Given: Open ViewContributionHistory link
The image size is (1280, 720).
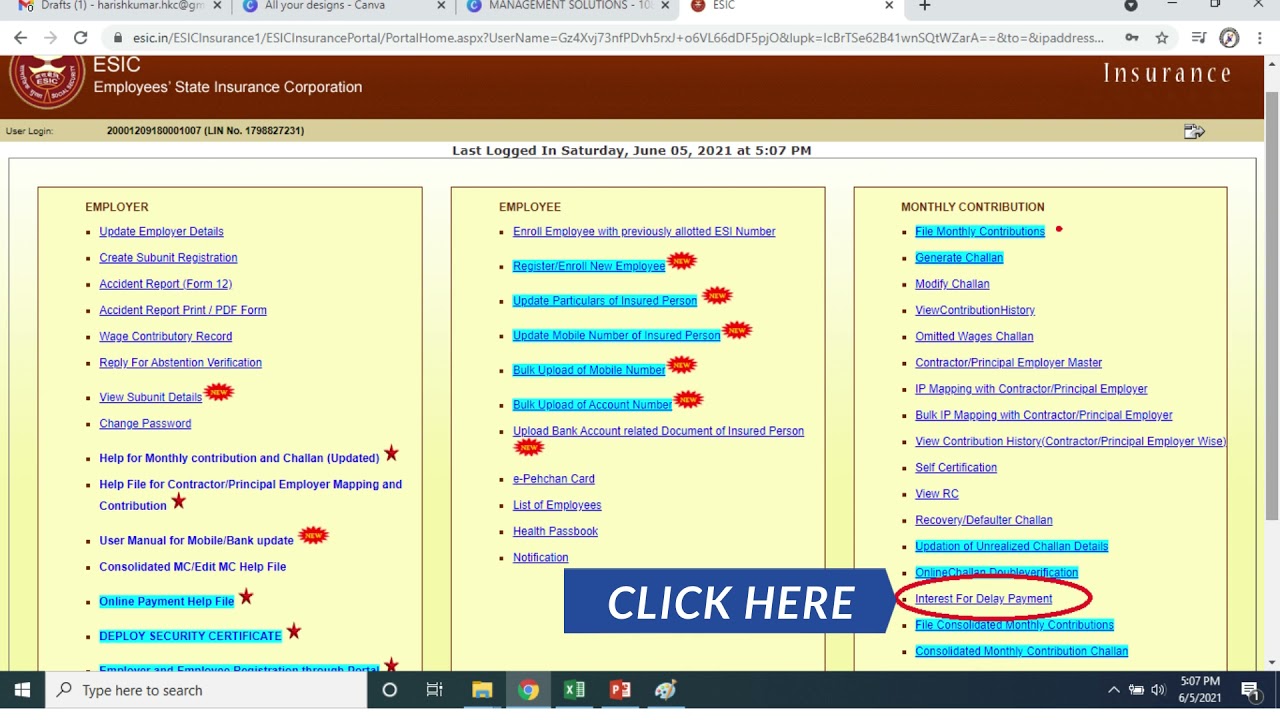Looking at the screenshot, I should point(975,311).
